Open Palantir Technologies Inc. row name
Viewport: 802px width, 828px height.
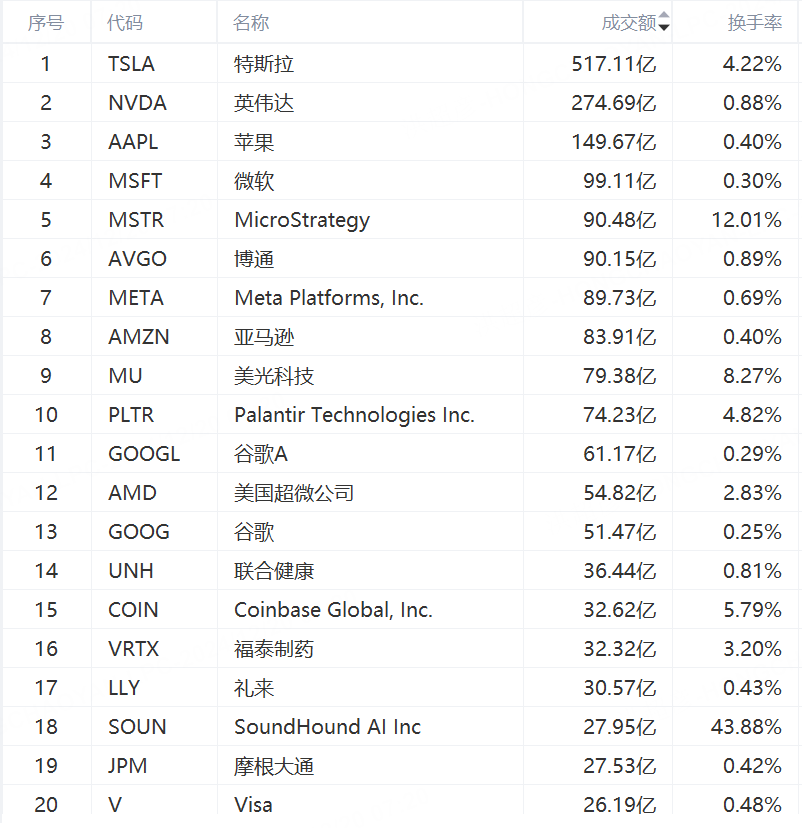(354, 415)
